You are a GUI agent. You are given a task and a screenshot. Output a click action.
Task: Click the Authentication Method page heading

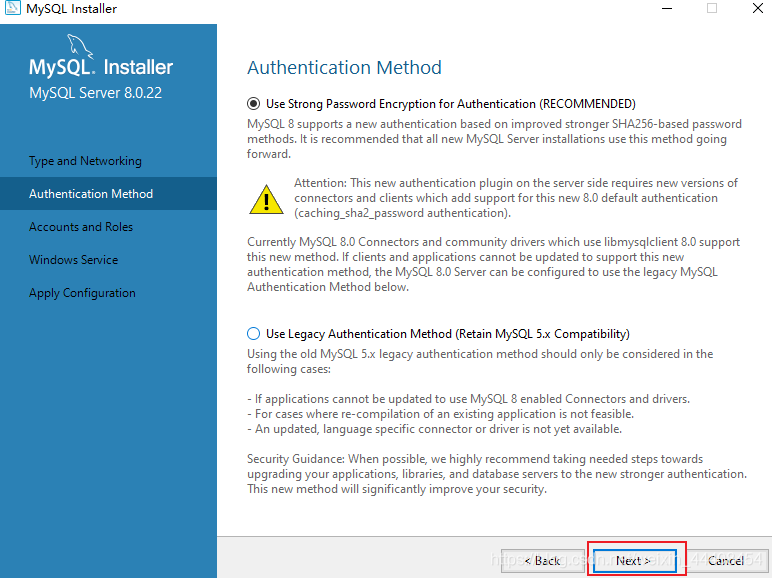click(344, 67)
